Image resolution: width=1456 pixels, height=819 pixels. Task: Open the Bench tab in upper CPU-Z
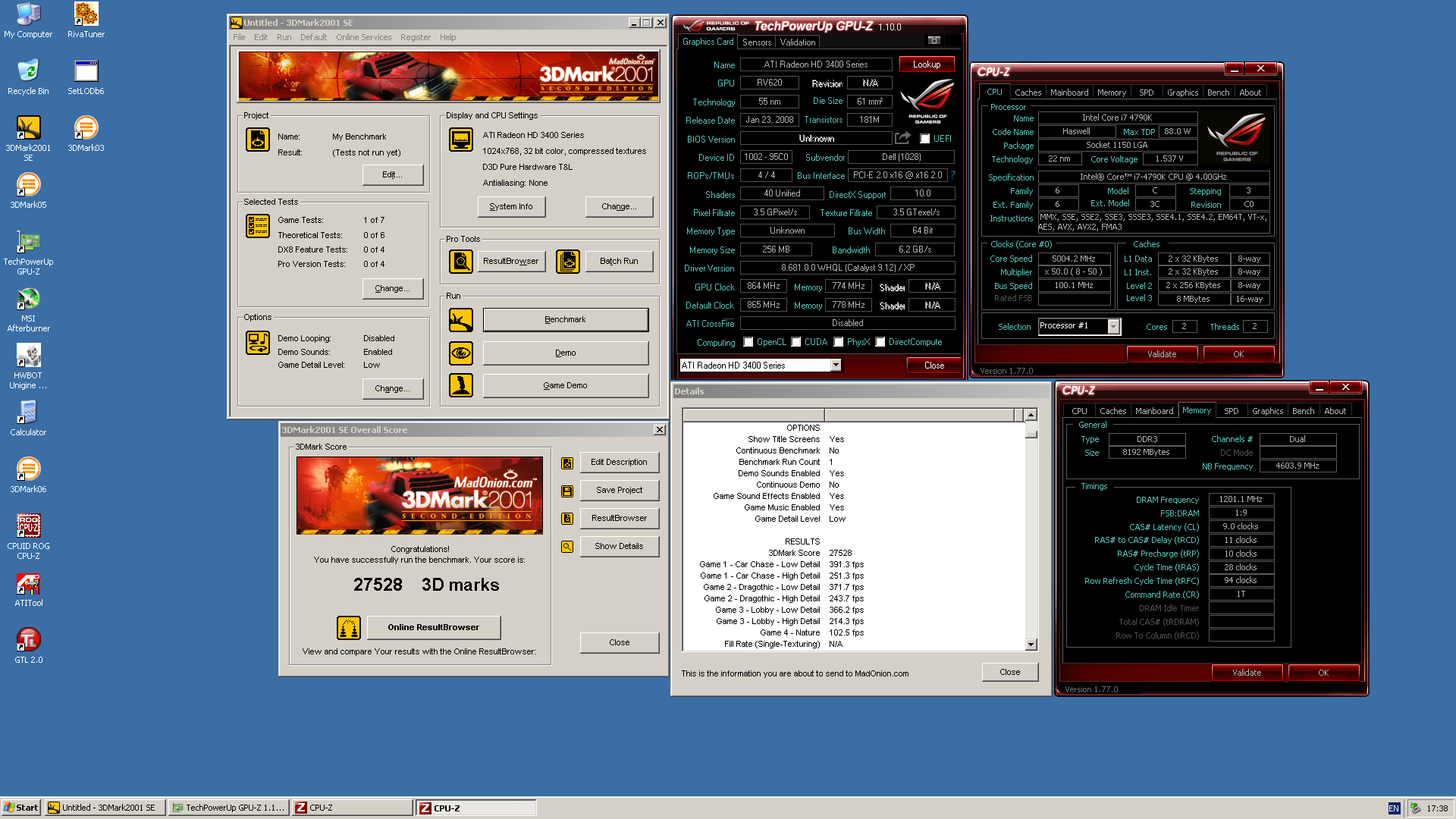pos(1218,93)
